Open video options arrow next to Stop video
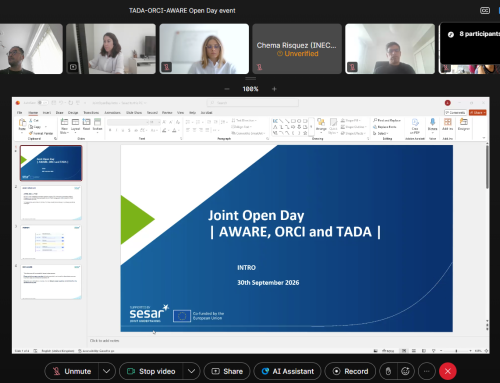The height and width of the screenshot is (383, 500). pyautogui.click(x=191, y=371)
